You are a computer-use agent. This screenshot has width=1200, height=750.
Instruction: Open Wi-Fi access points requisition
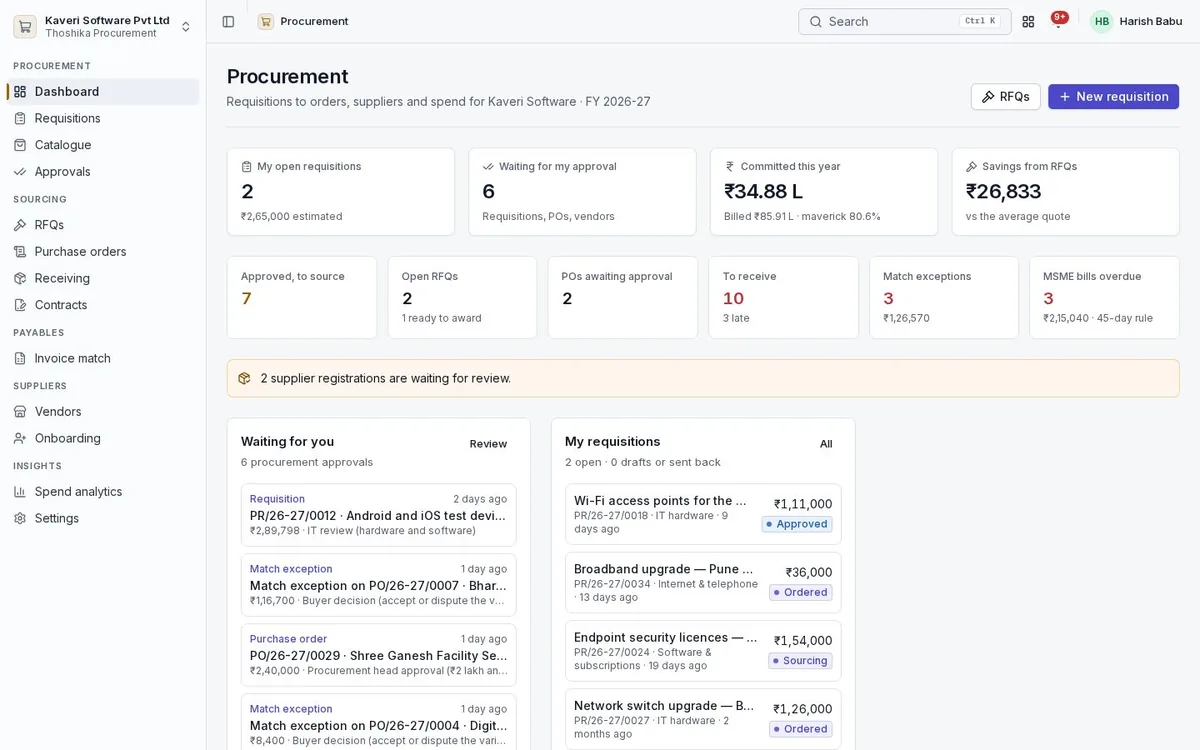click(x=703, y=514)
